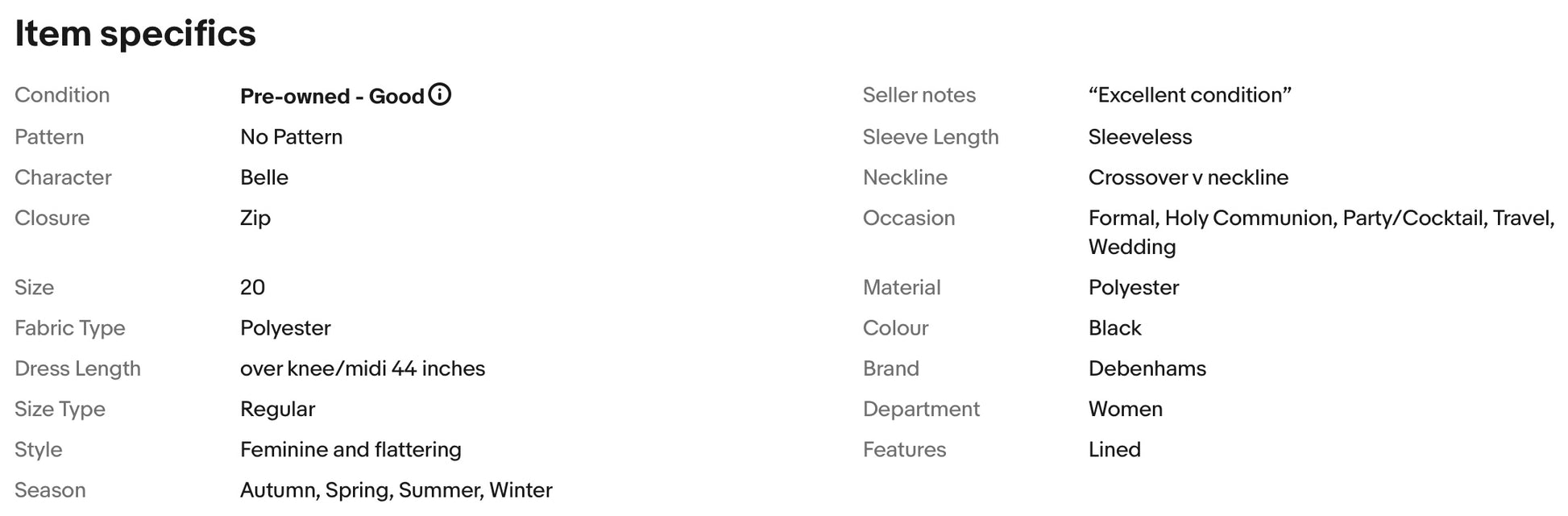Click the size value 20
1568x516 pixels.
point(252,287)
